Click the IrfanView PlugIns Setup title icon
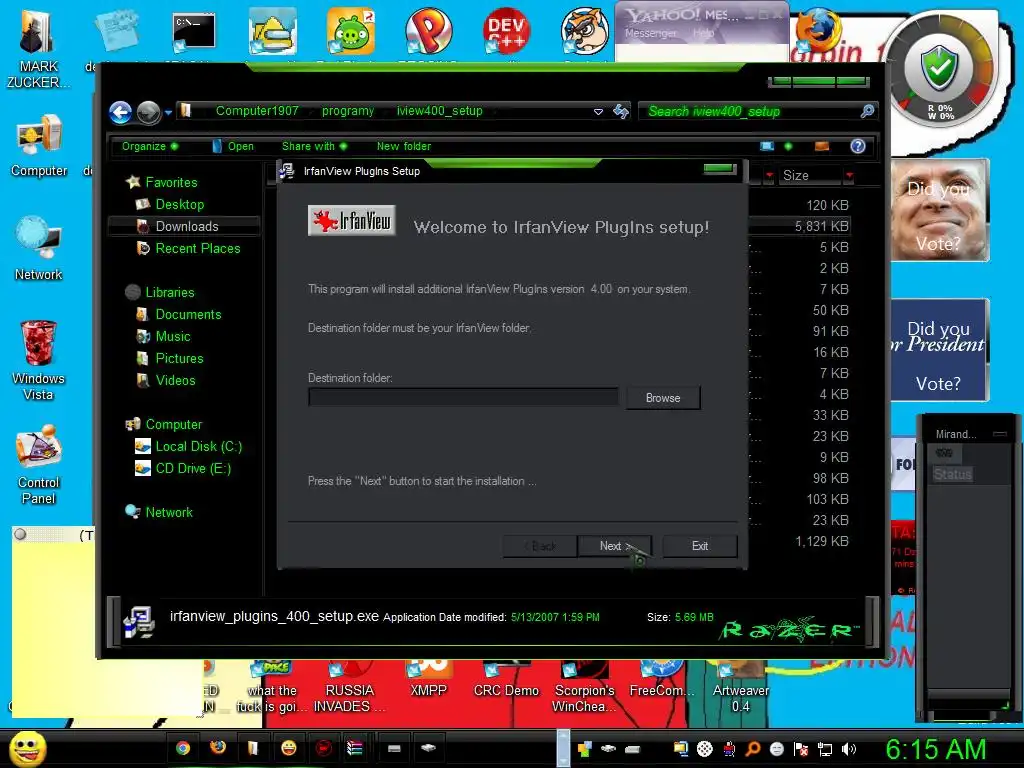 pos(287,171)
